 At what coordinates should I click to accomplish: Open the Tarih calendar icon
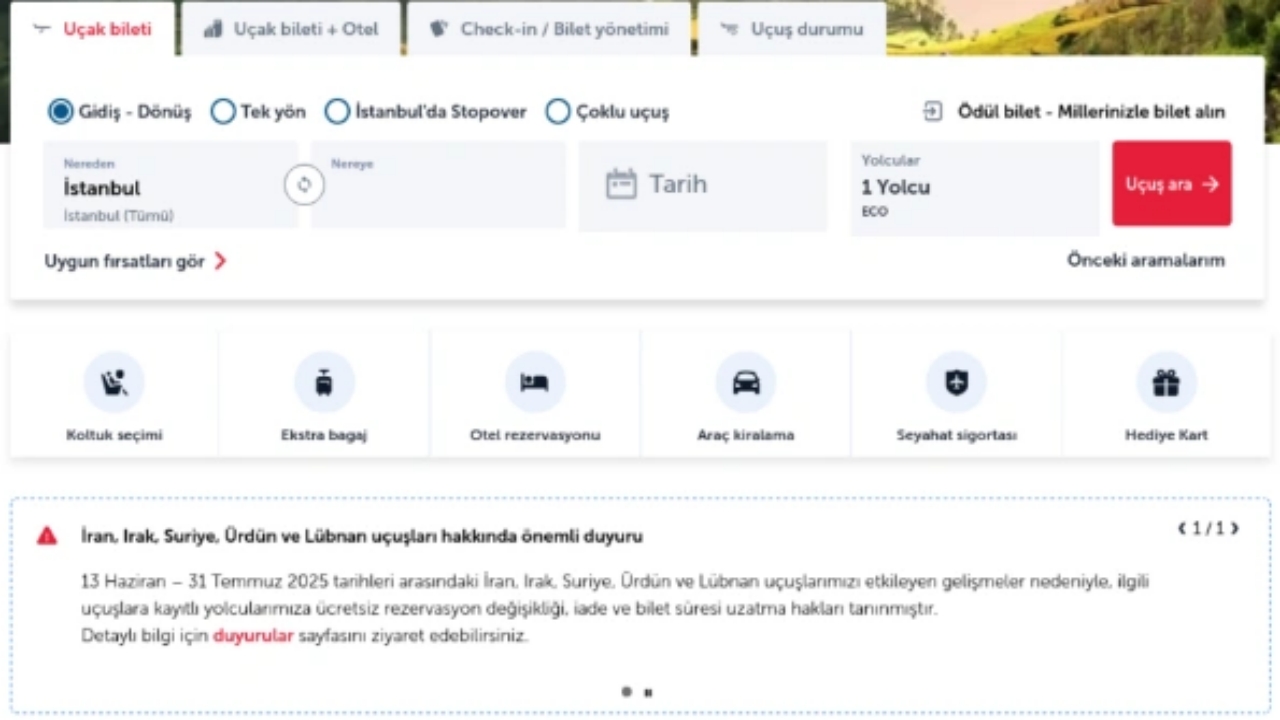point(622,183)
